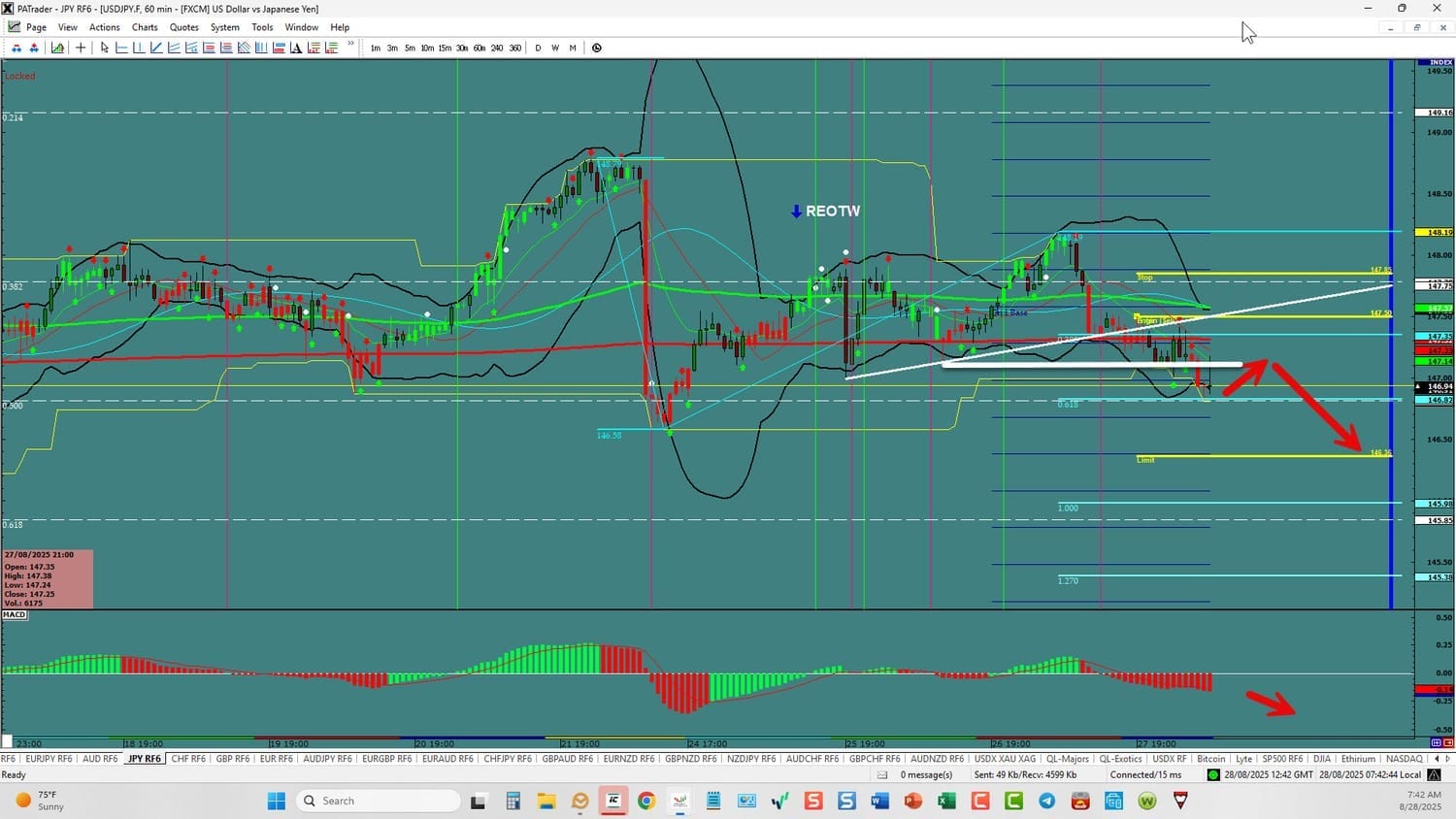The height and width of the screenshot is (819, 1456).
Task: Open Task View from the taskbar
Action: (x=478, y=801)
